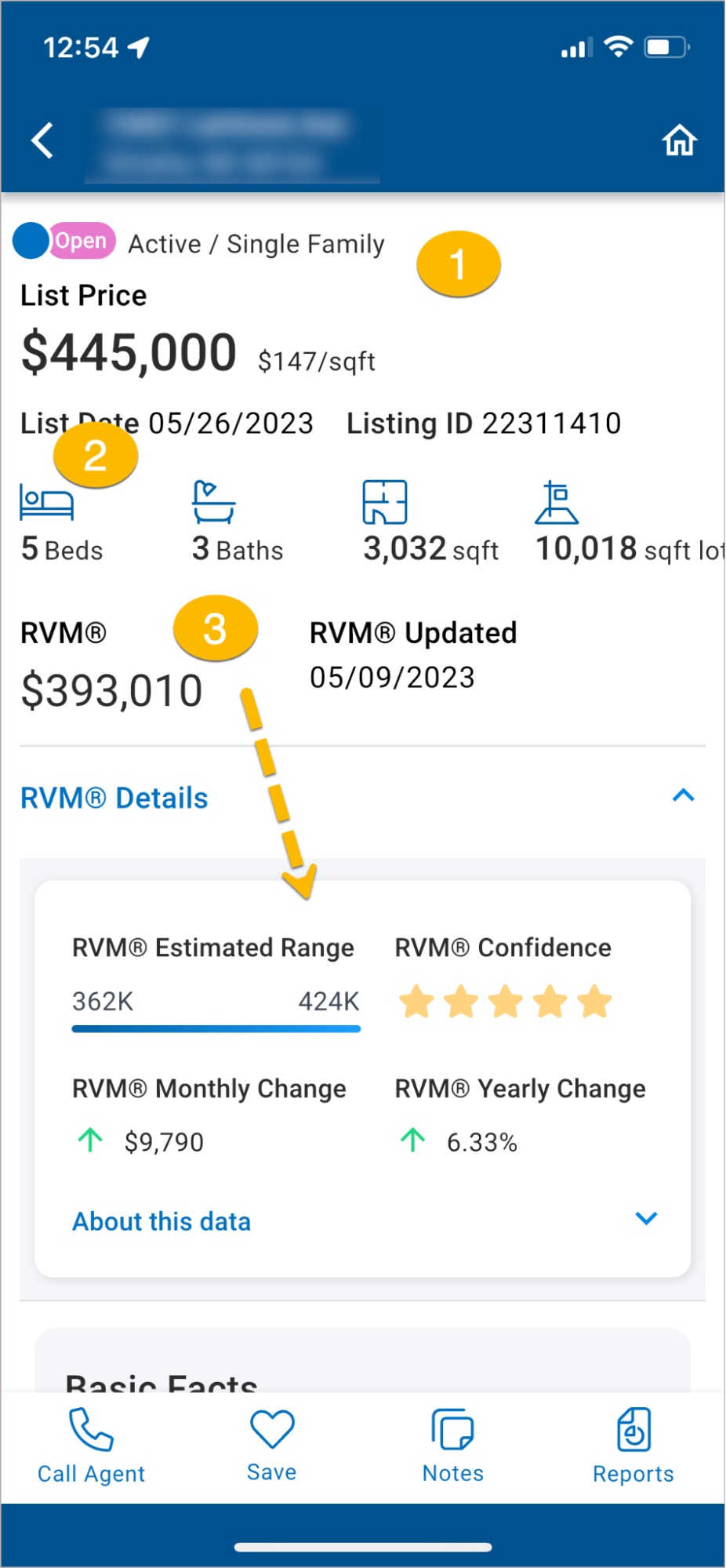Tap the RVM® Estimated Range bar
The image size is (726, 1568).
[216, 1028]
